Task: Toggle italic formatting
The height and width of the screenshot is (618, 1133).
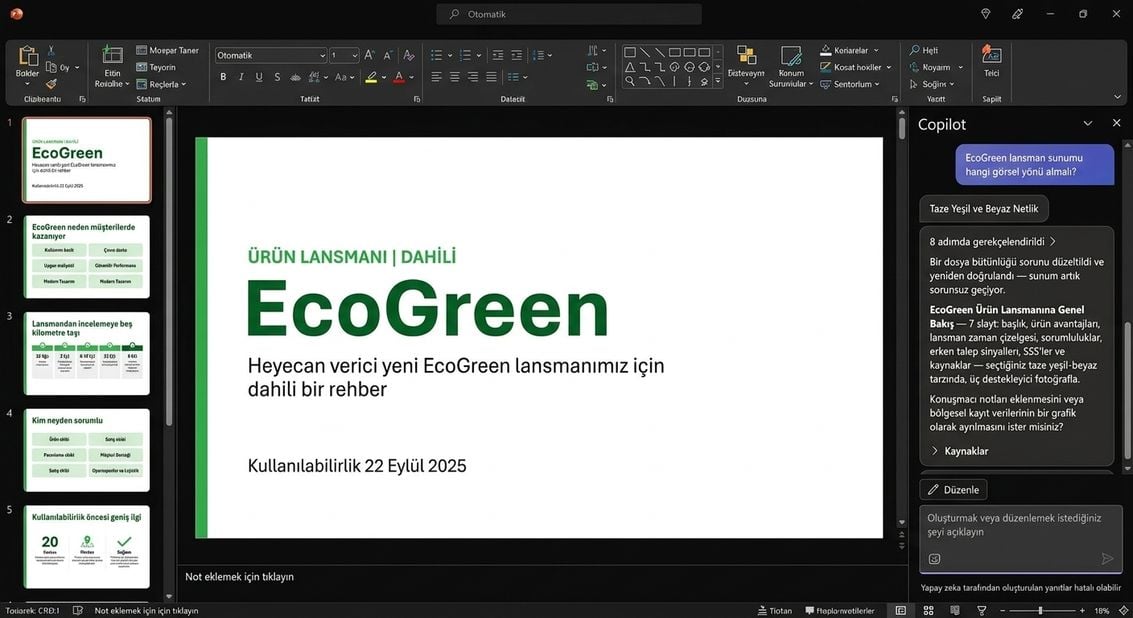Action: (x=241, y=77)
